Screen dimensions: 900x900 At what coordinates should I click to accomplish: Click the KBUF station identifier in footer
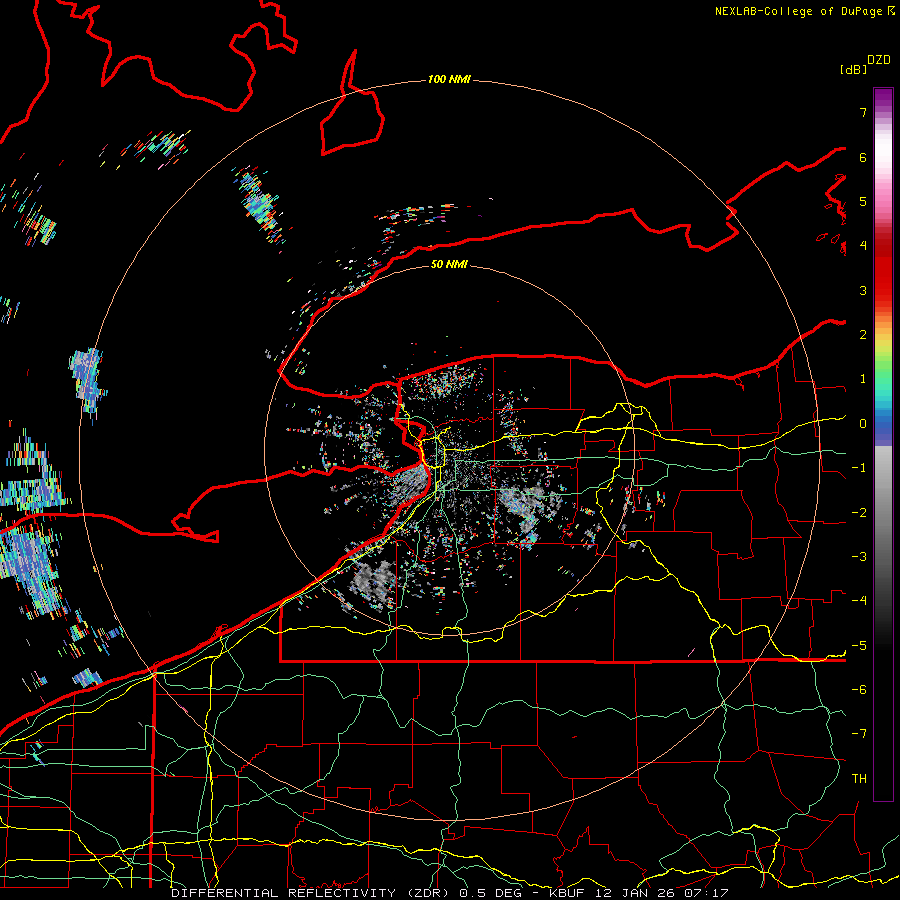click(569, 893)
